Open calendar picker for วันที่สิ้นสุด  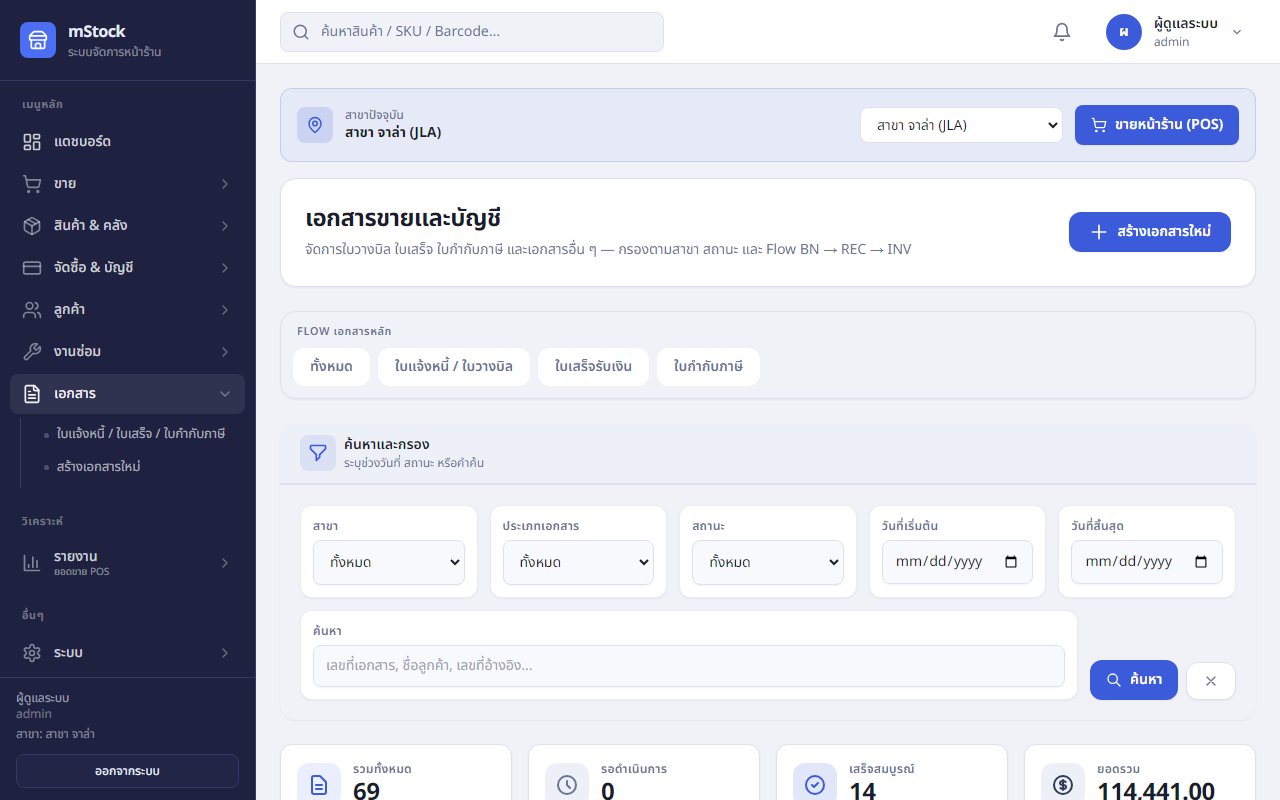[x=1200, y=562]
